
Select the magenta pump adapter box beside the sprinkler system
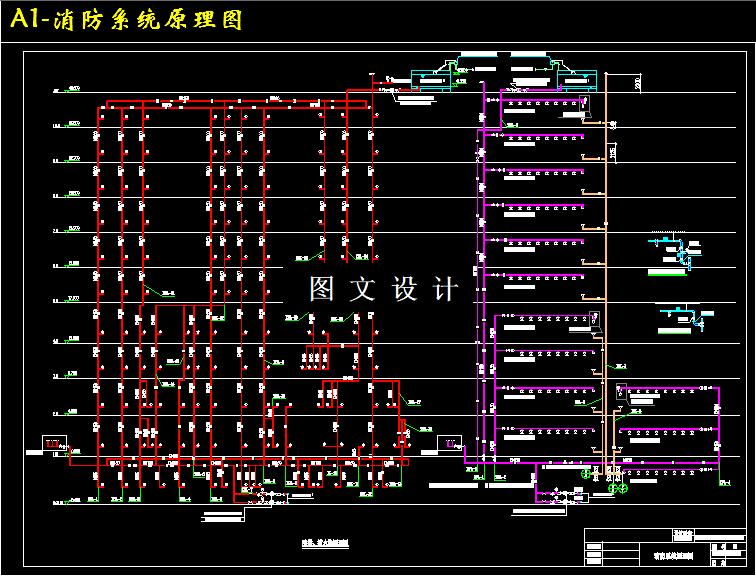tap(449, 443)
